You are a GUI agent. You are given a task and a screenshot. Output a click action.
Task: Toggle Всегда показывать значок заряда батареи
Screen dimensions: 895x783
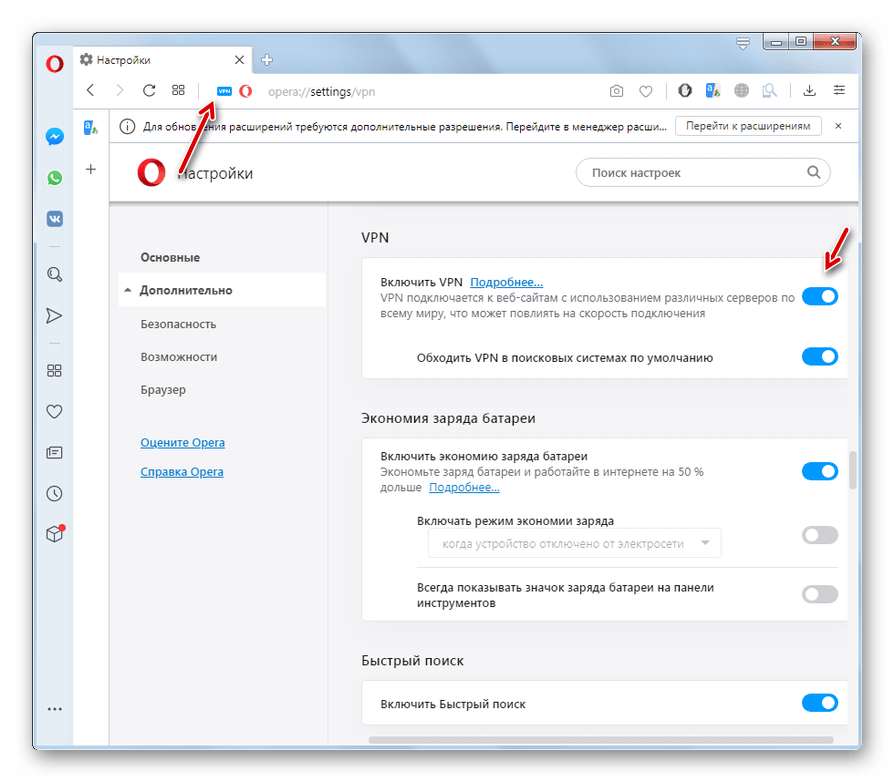pos(820,595)
